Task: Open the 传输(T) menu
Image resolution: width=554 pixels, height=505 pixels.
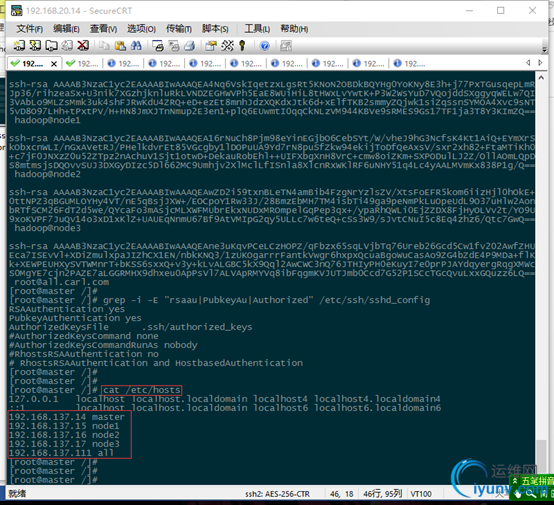Action: (179, 29)
